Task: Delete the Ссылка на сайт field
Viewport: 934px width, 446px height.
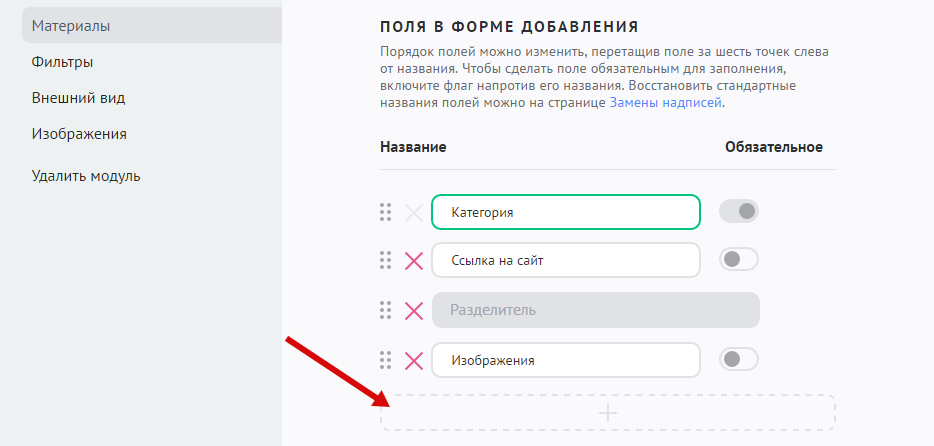Action: click(413, 261)
